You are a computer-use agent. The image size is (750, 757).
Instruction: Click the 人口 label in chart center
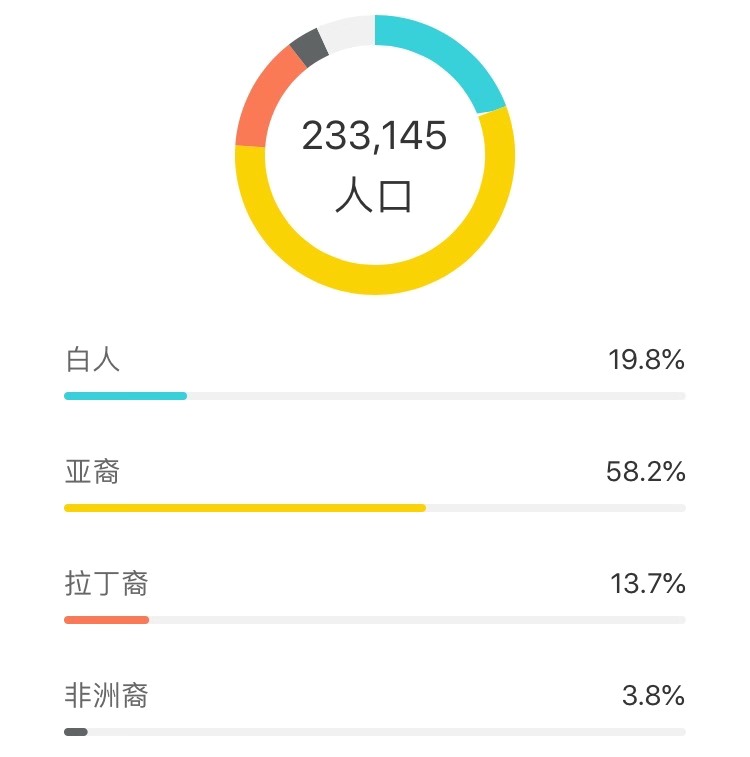[374, 195]
